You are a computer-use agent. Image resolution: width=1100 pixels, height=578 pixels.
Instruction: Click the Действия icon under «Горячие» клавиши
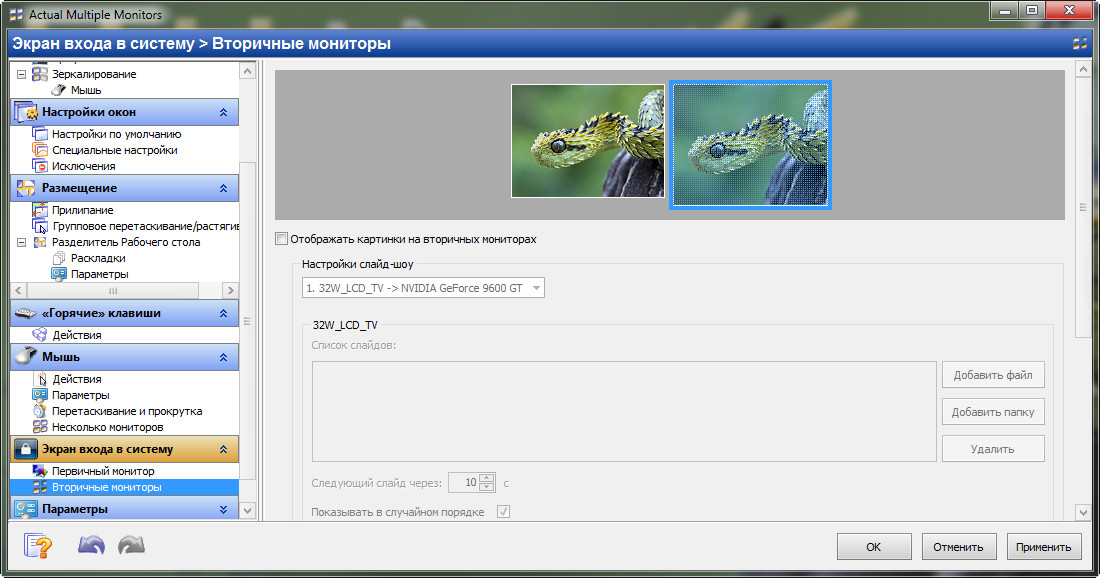[x=40, y=335]
